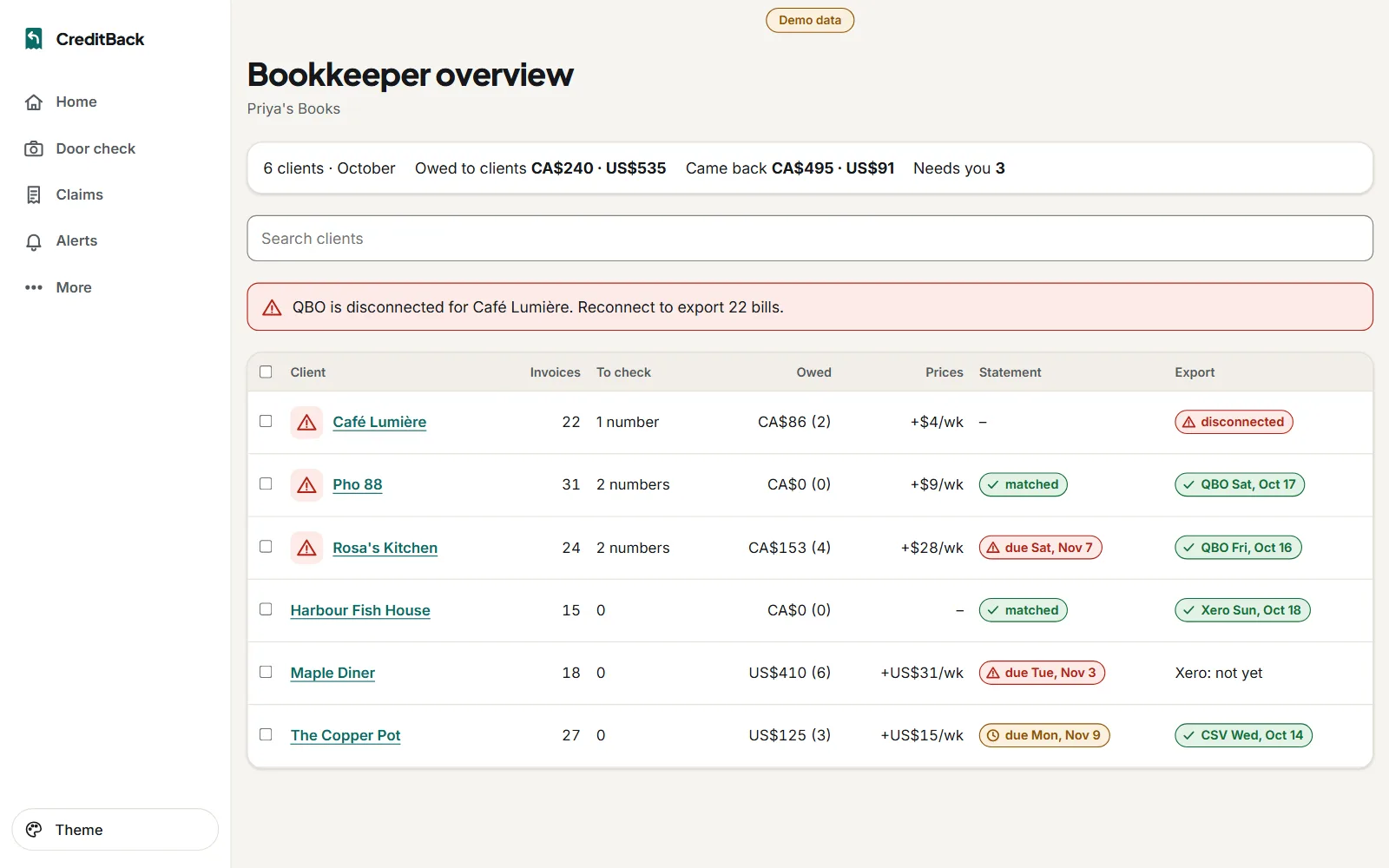1389x868 pixels.
Task: Click warning icon beside Pho 88
Action: [x=306, y=485]
